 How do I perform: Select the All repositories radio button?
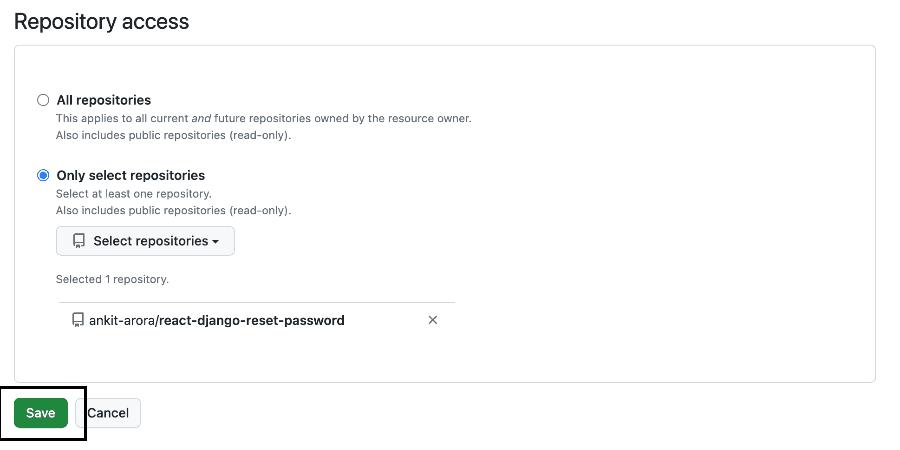click(43, 100)
